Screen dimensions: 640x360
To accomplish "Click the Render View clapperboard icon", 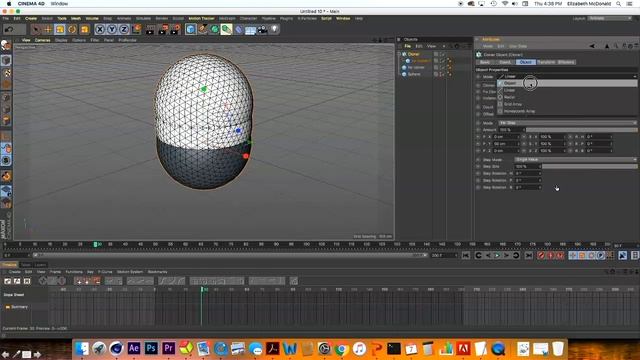I will coord(150,29).
